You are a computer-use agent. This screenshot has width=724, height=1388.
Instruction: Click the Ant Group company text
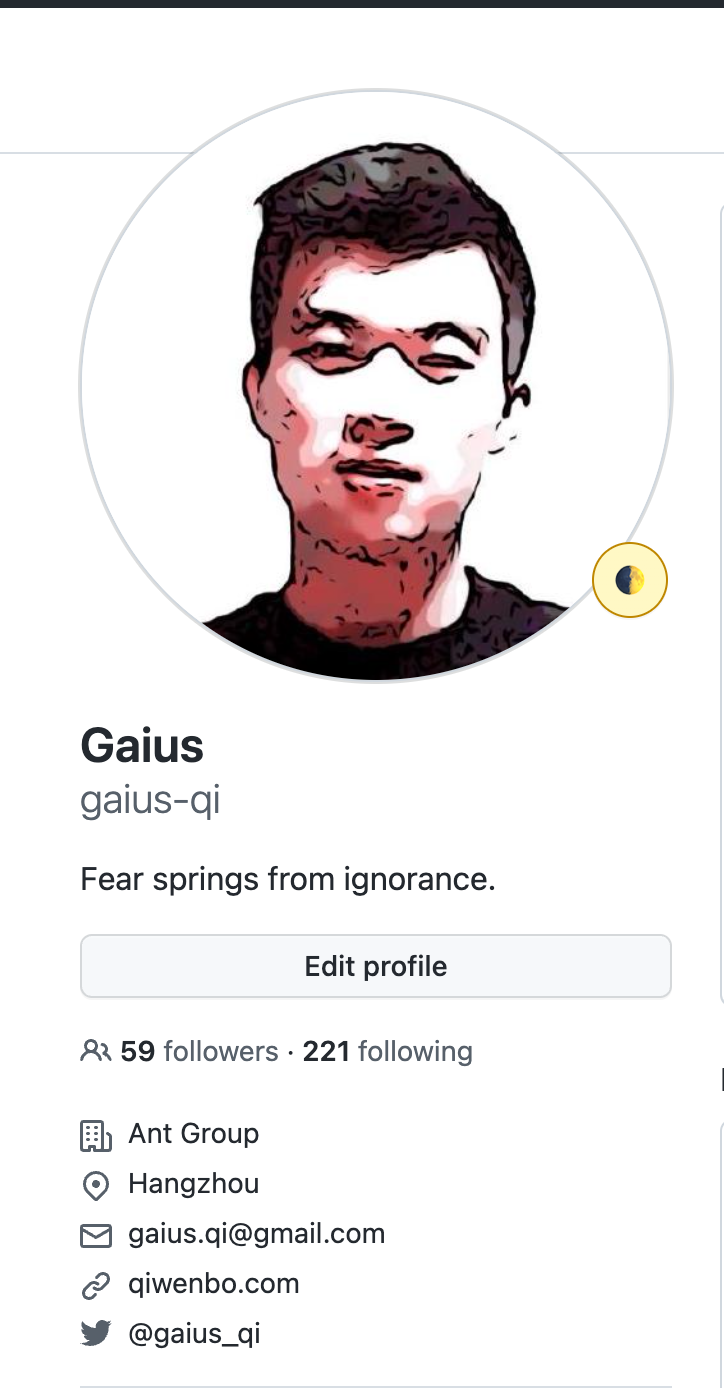pos(194,1134)
